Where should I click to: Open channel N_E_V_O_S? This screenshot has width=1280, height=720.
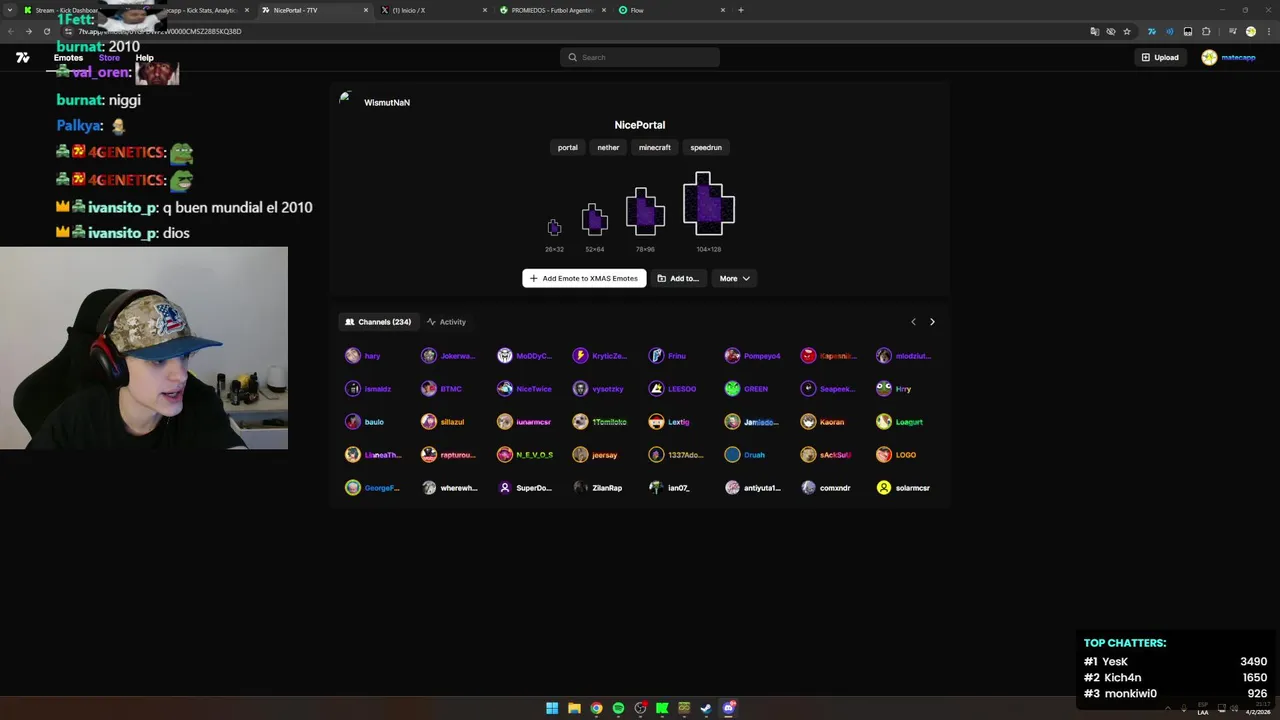[525, 455]
